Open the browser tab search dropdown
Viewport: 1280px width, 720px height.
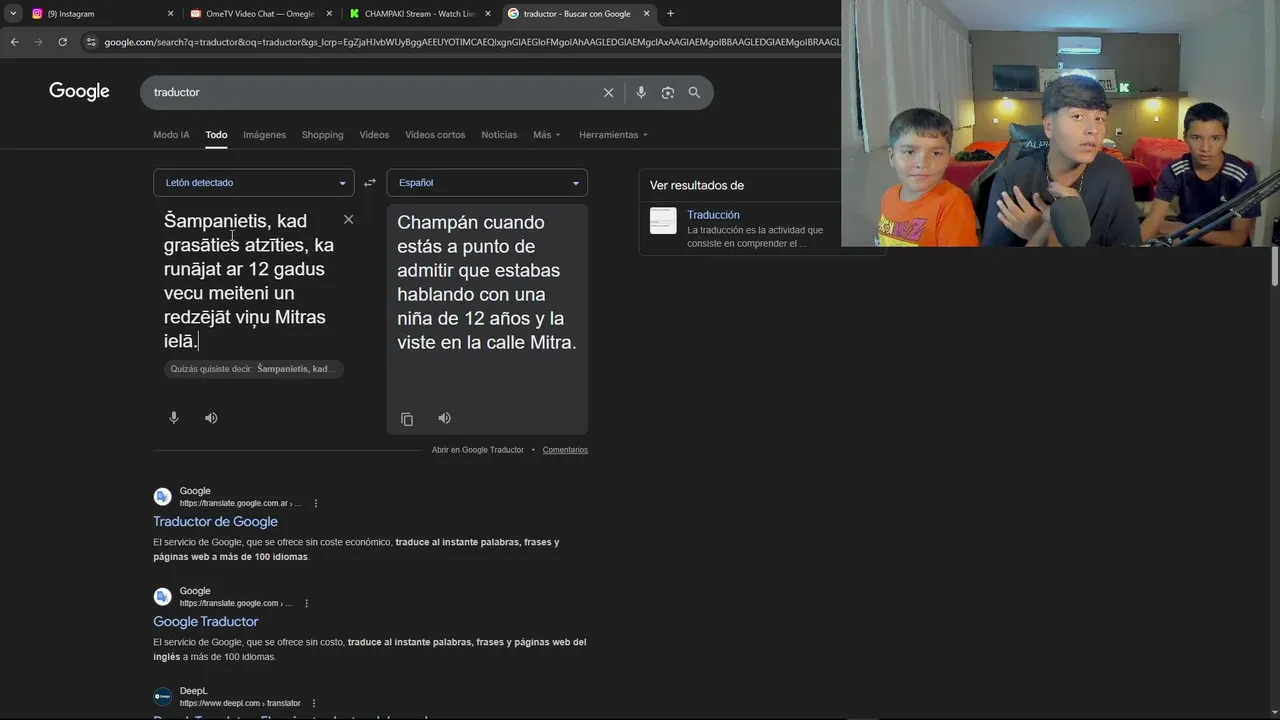point(13,14)
